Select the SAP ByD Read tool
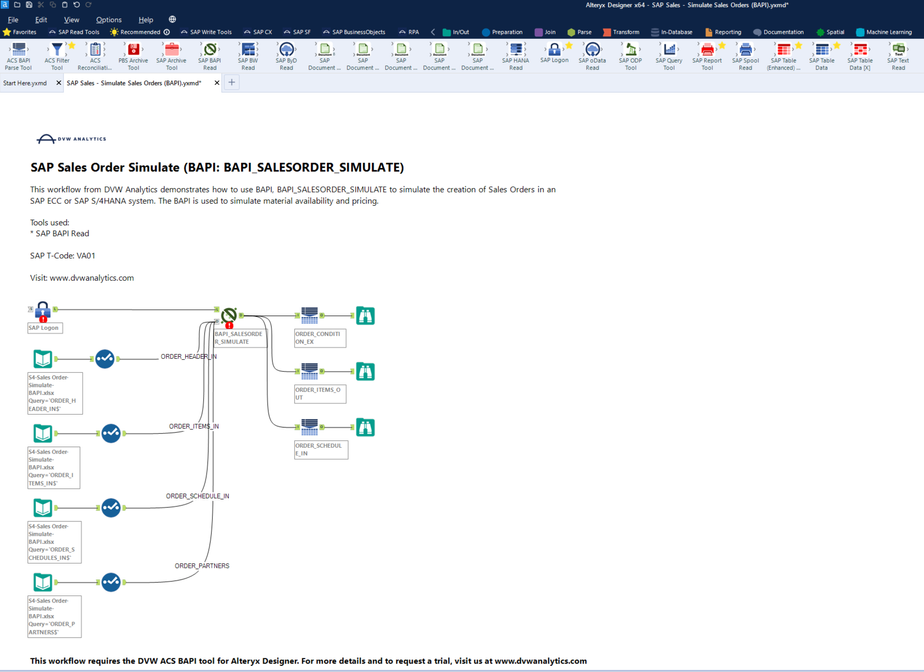This screenshot has width=924, height=672. (286, 57)
